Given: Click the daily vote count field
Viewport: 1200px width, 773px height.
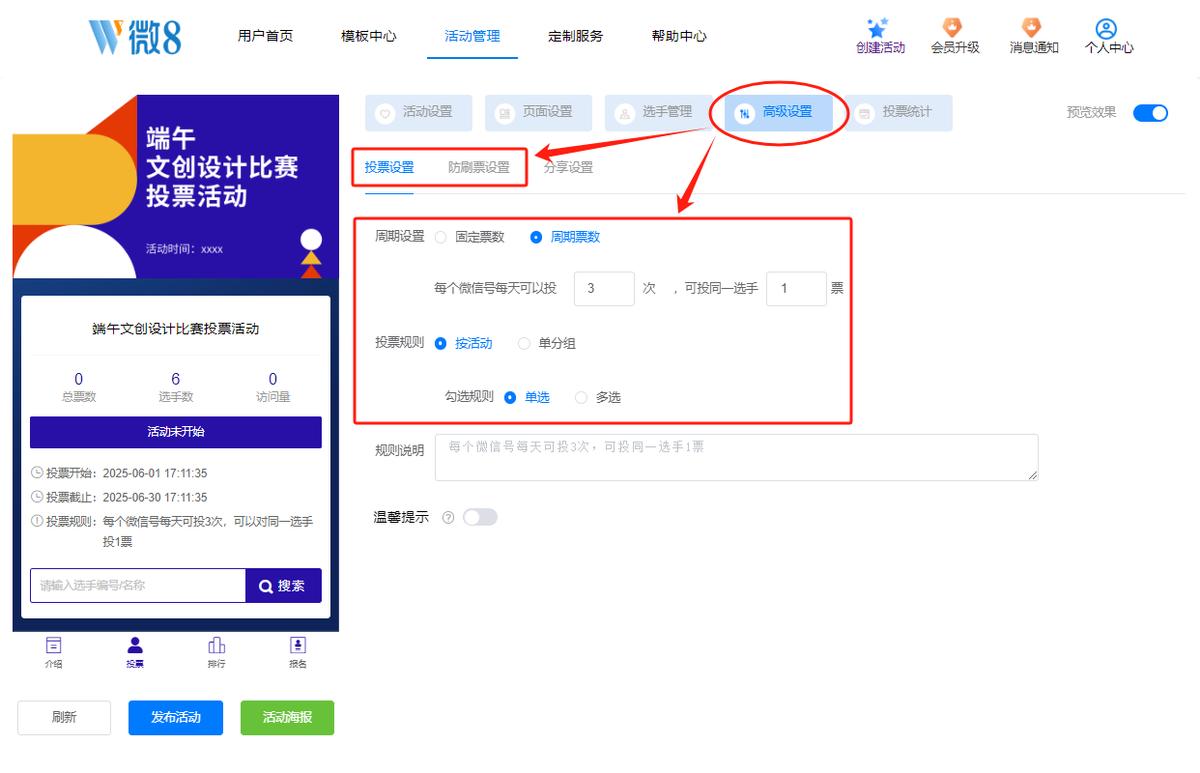Looking at the screenshot, I should (604, 288).
